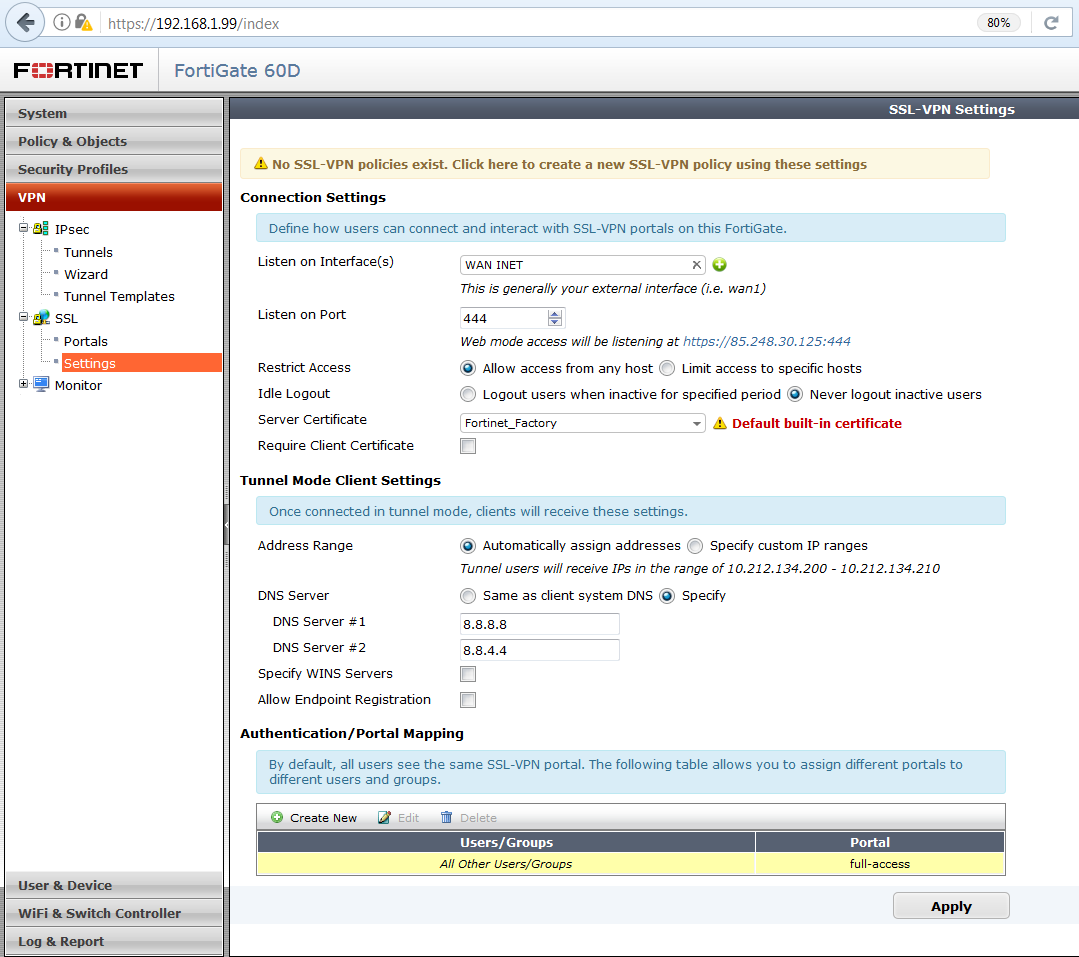Open the Policy & Objects section

click(114, 141)
